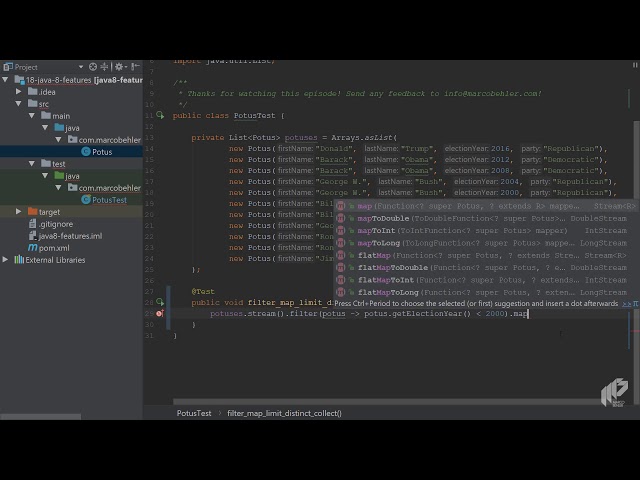Click filter_map_limit_distinct_collect() breadcrumb
Viewport: 640px width, 480px height.
(x=284, y=413)
